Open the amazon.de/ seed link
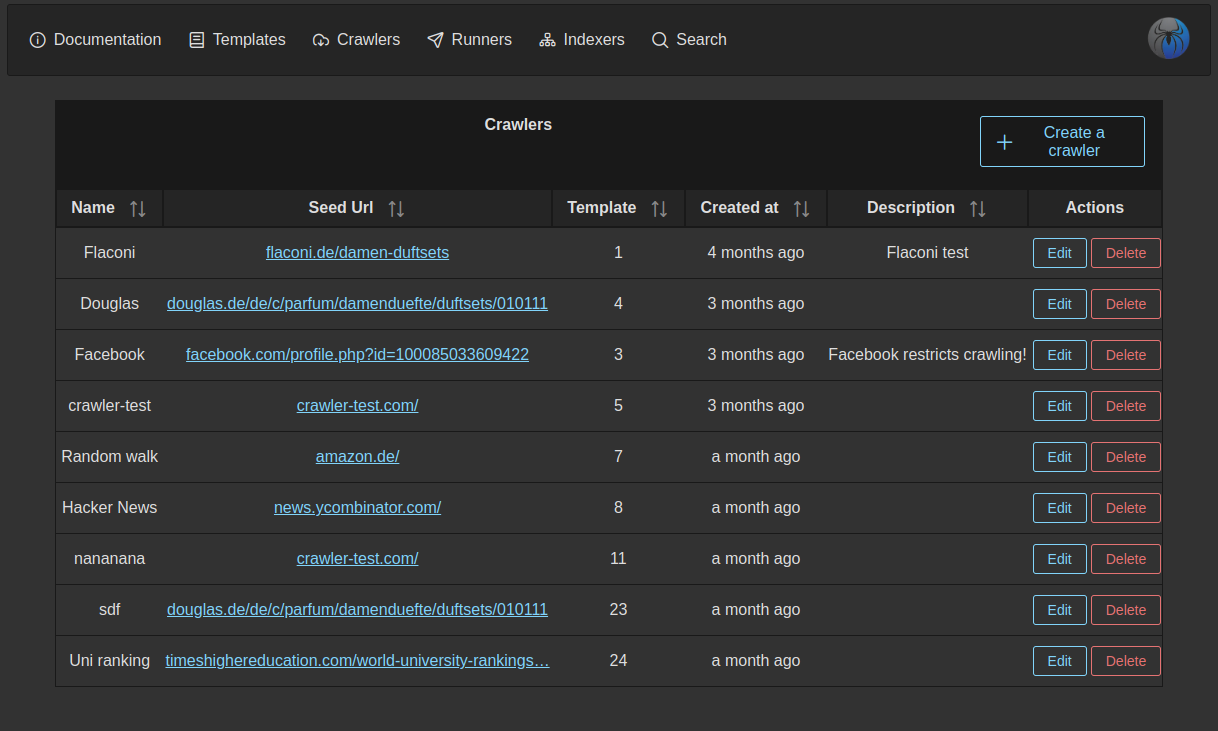This screenshot has width=1218, height=731. [357, 457]
